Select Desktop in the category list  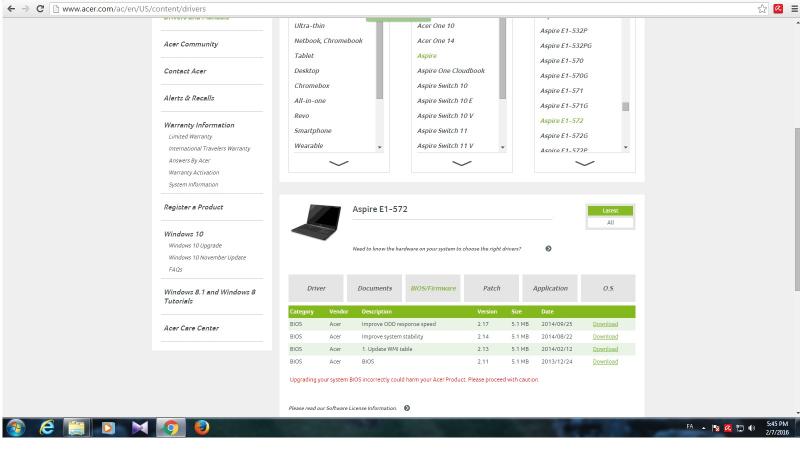click(307, 70)
